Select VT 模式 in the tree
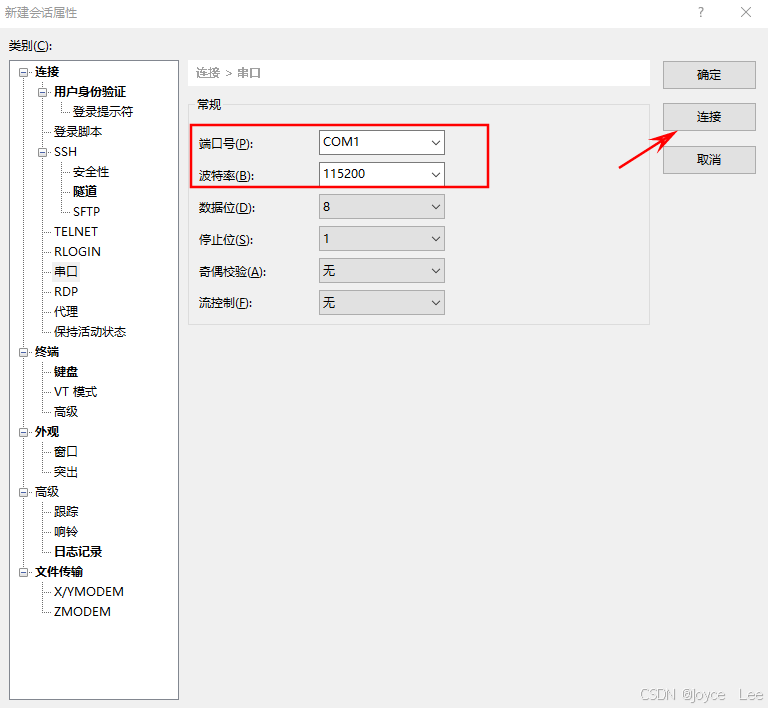Screen dimensions: 768x708 point(76,392)
